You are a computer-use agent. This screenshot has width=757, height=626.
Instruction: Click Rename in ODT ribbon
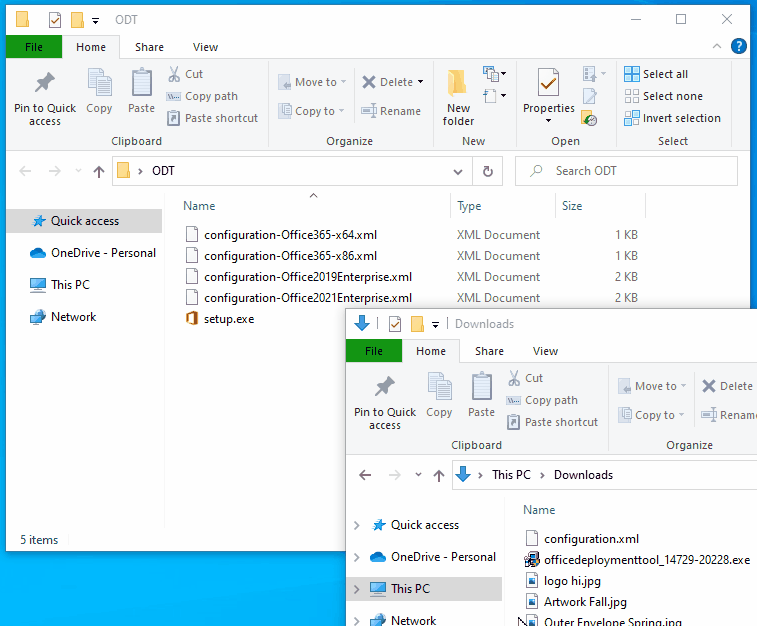pos(391,111)
